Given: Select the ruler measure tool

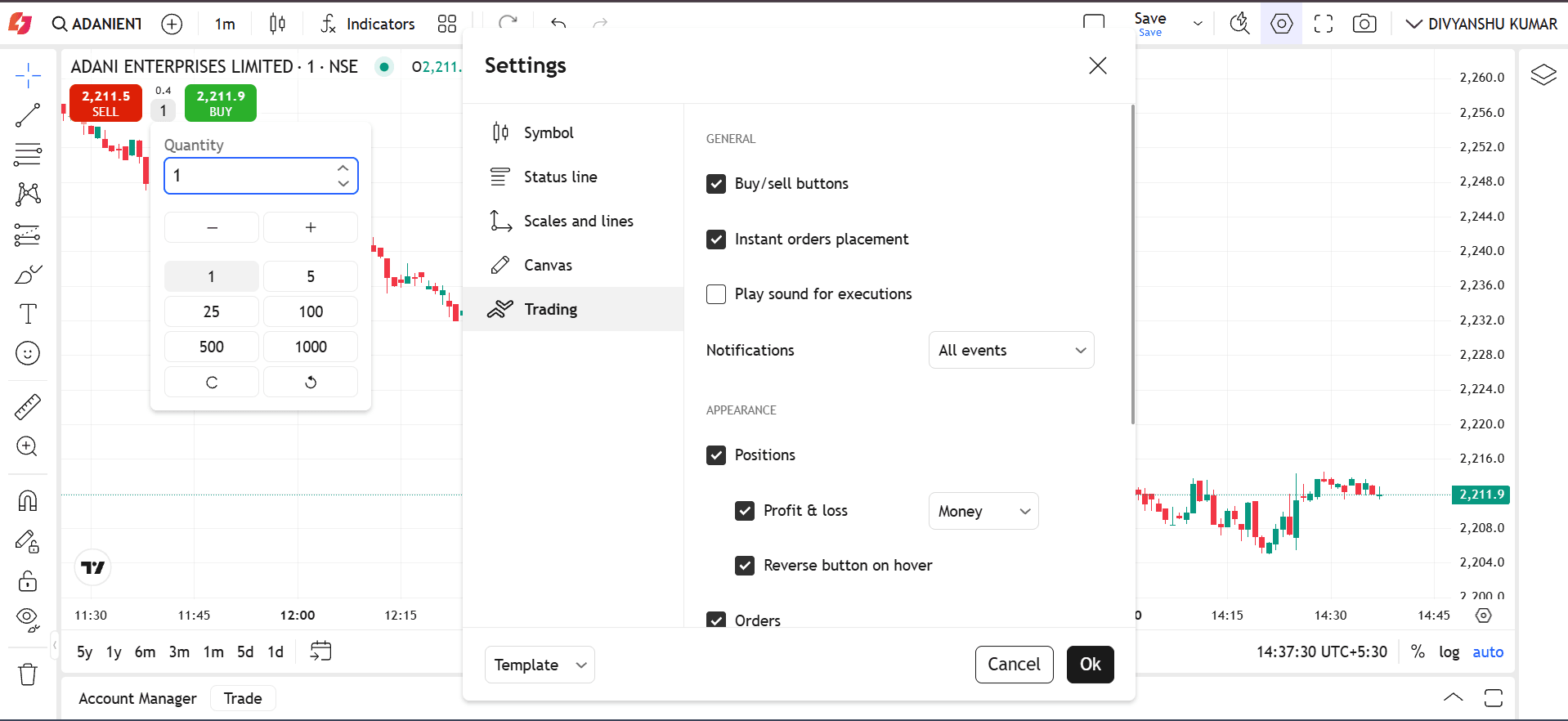Looking at the screenshot, I should (x=28, y=406).
